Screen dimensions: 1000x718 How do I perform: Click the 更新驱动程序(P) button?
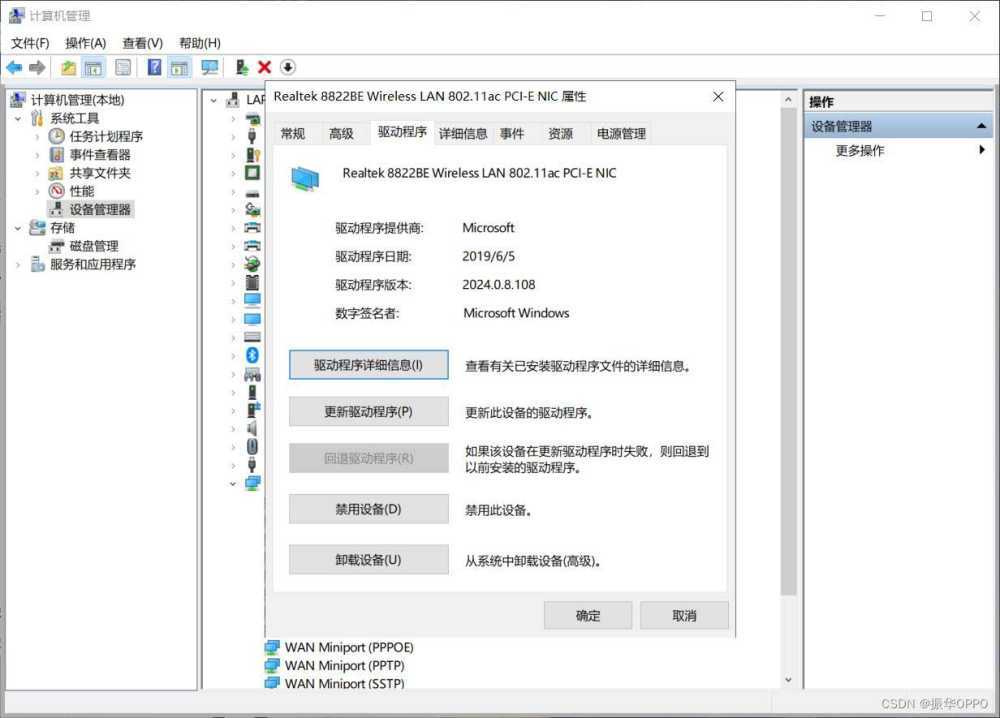[368, 411]
